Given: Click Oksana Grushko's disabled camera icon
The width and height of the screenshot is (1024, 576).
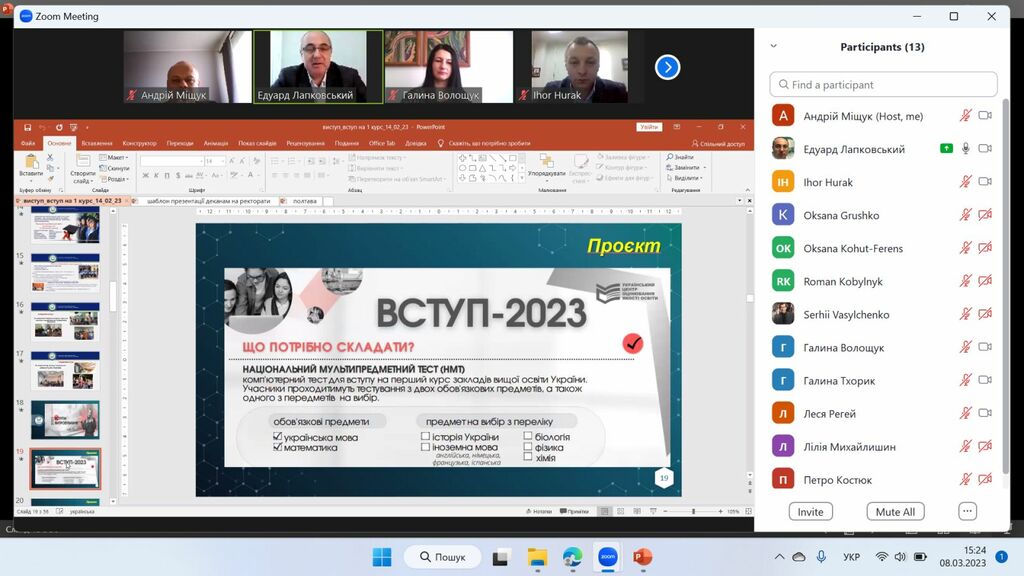Looking at the screenshot, I should click(x=985, y=215).
